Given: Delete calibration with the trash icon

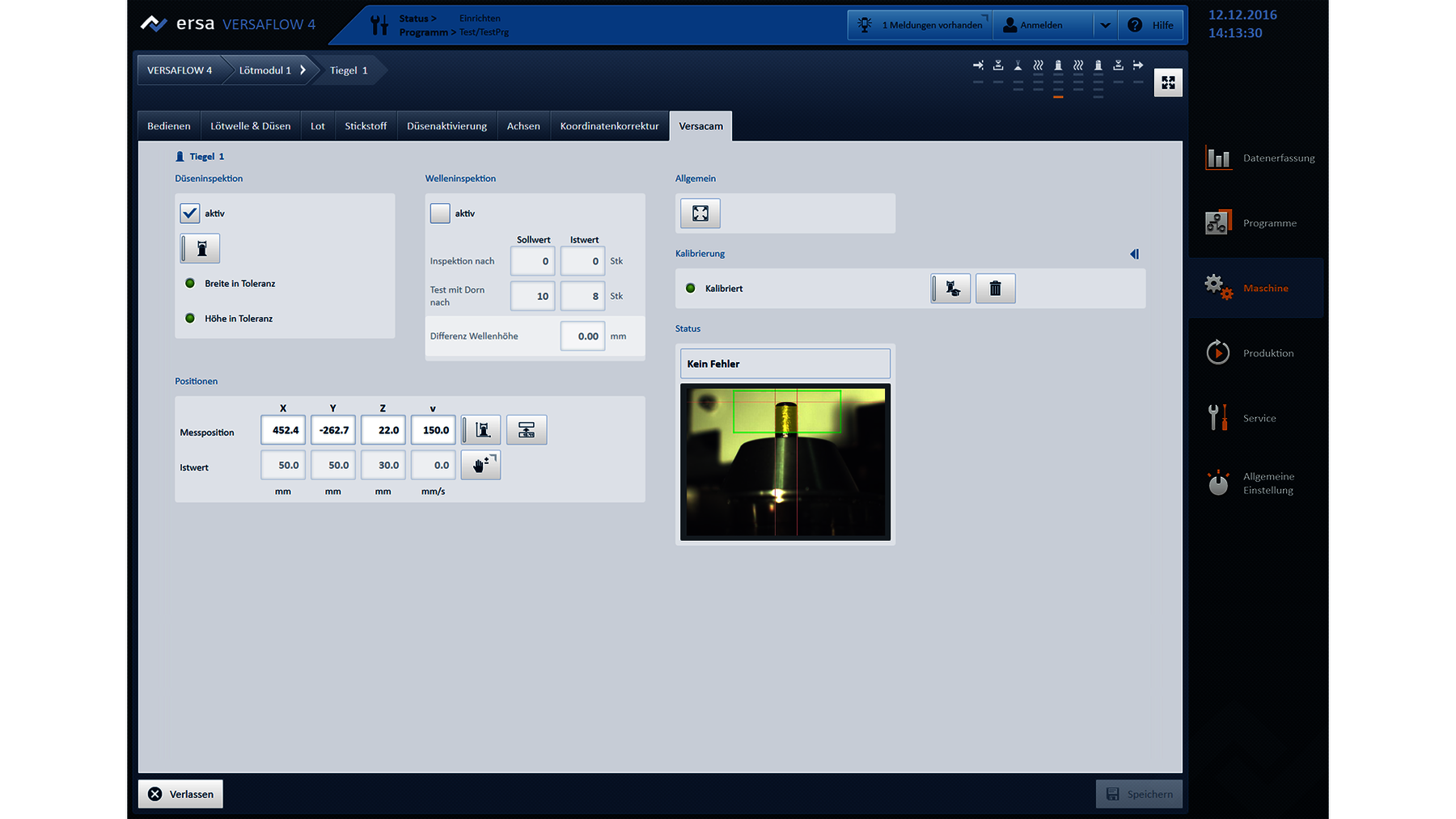Looking at the screenshot, I should click(995, 289).
